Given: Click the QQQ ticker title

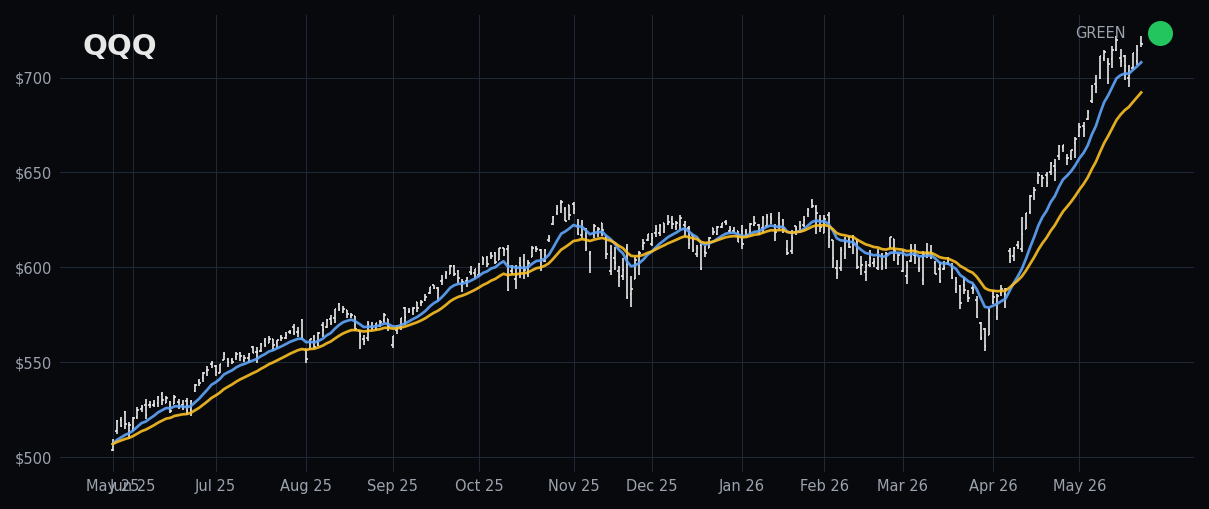Looking at the screenshot, I should click(119, 46).
